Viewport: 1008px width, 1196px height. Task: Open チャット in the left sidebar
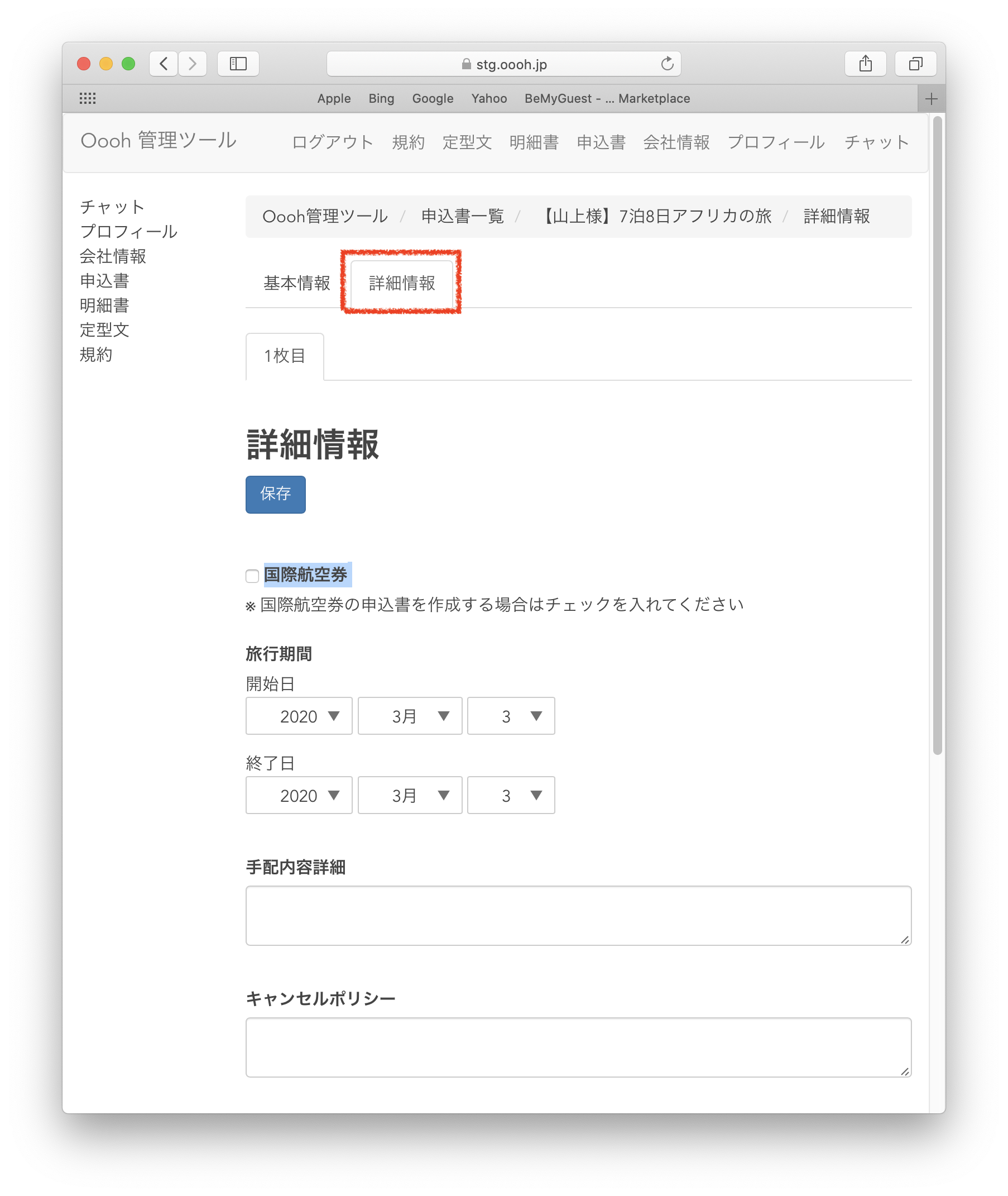tap(112, 207)
